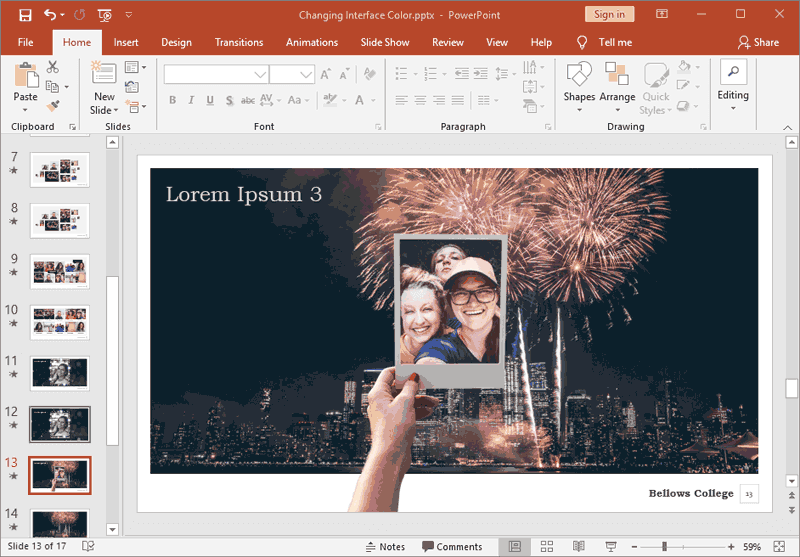Click Zoom Out minus icon

point(634,547)
